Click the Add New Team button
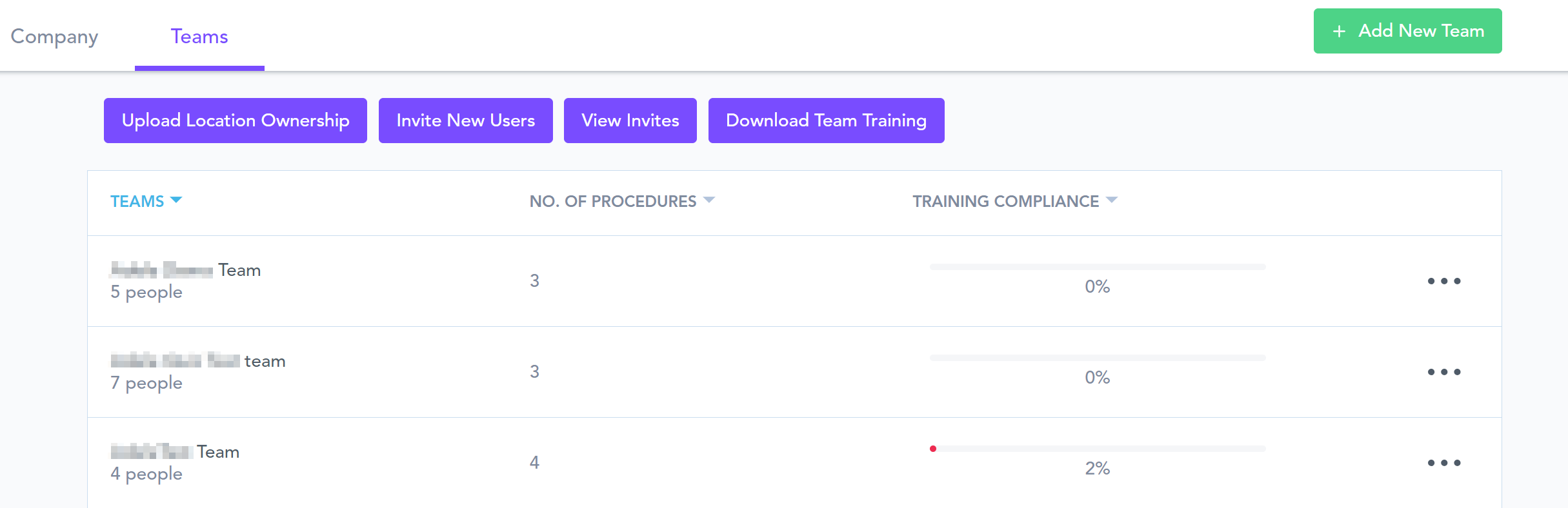1568x508 pixels. point(1407,31)
